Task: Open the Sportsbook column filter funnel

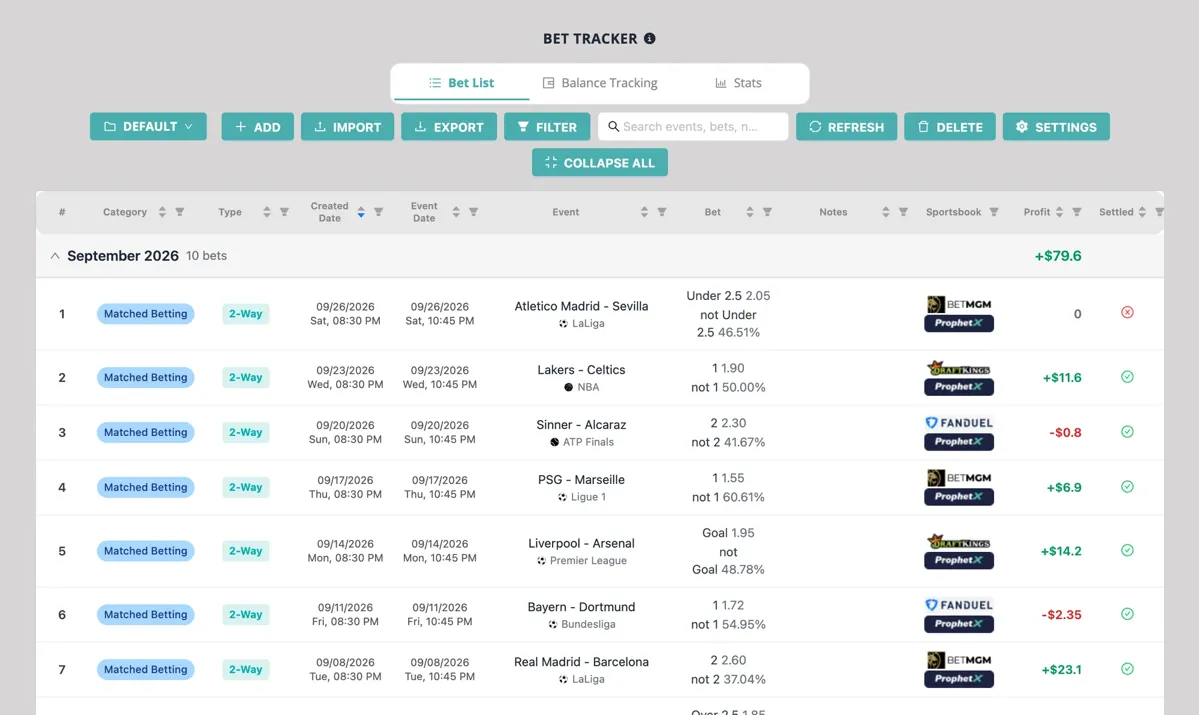Action: pyautogui.click(x=994, y=212)
